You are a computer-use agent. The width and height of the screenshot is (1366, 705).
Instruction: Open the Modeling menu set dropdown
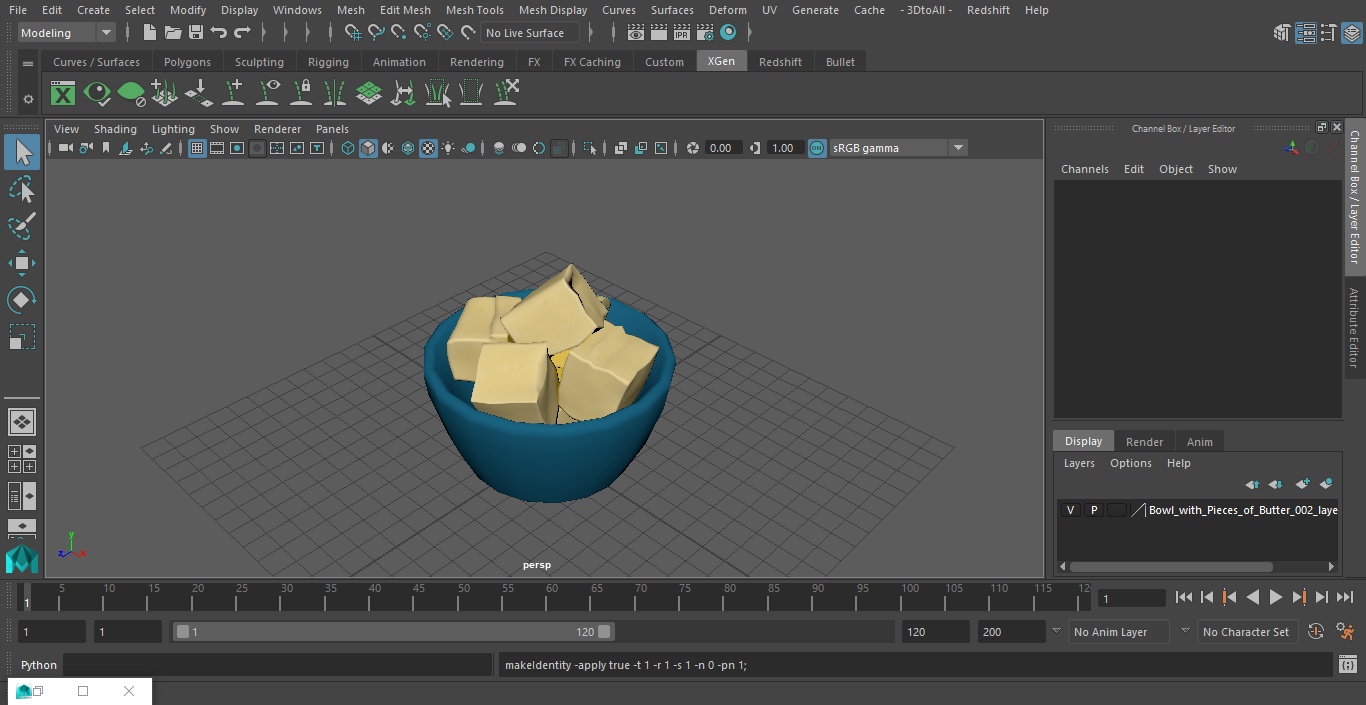[66, 33]
